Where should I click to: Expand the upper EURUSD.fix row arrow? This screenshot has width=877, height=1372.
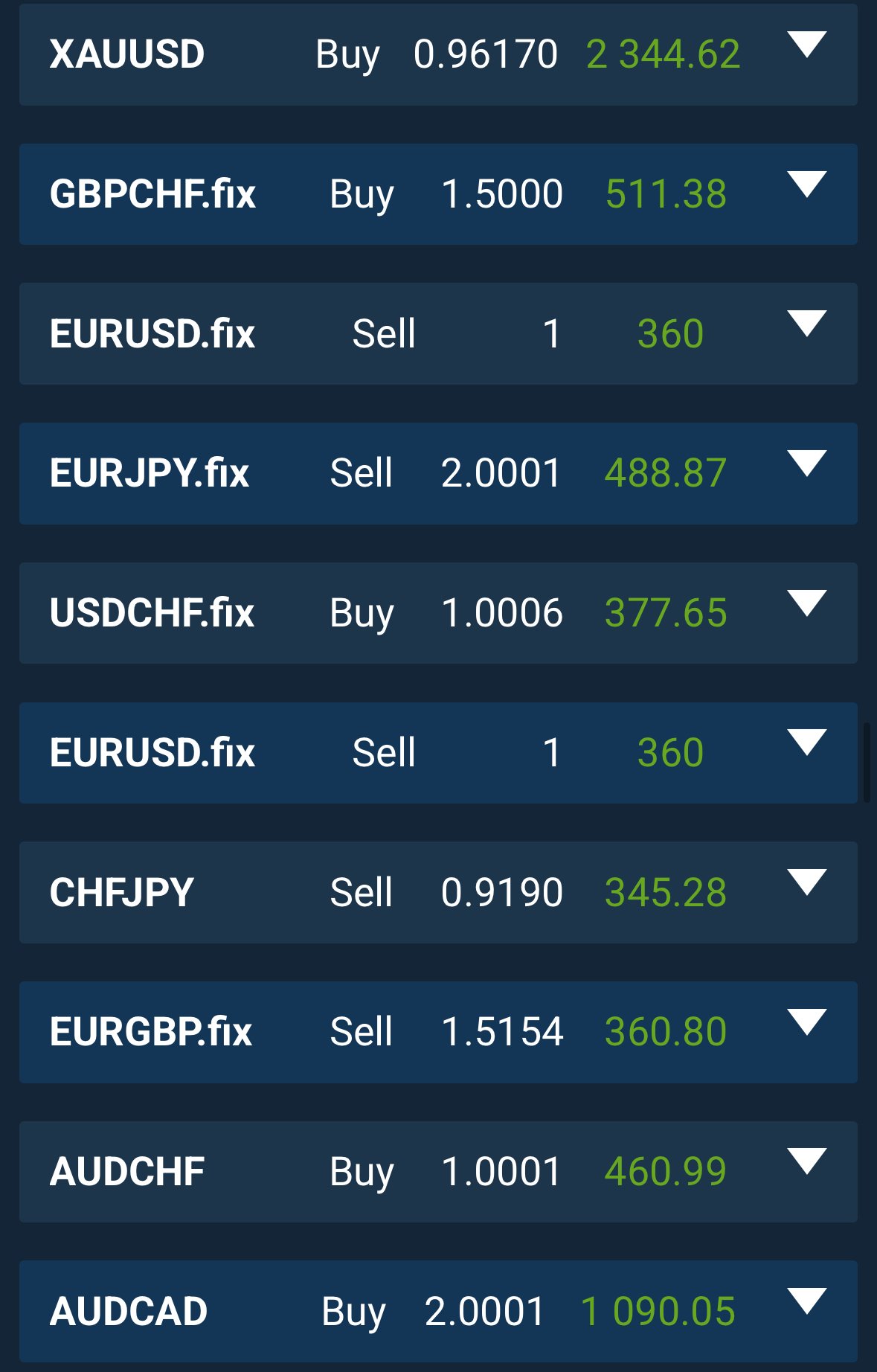(x=806, y=324)
